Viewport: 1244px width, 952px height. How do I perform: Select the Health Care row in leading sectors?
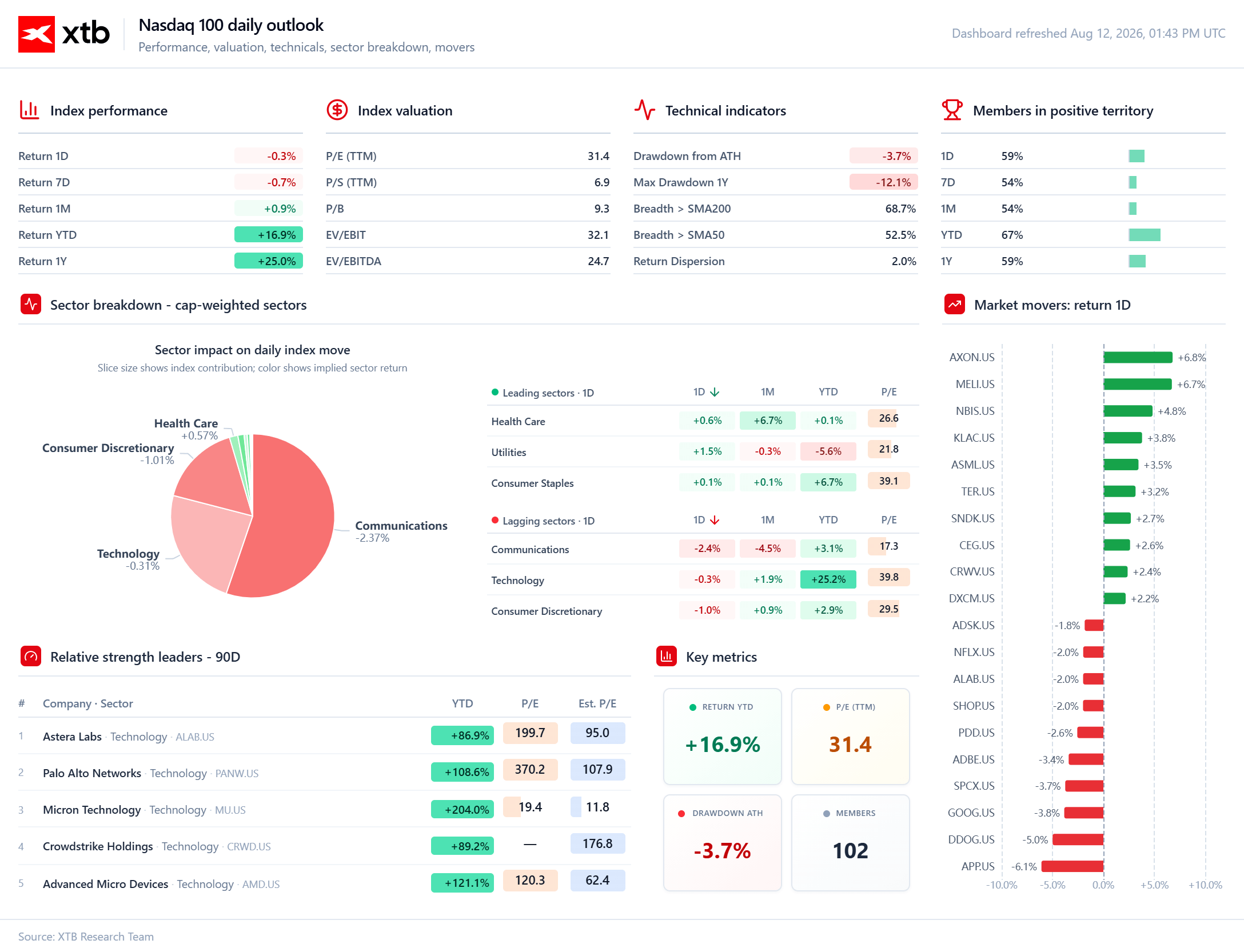(703, 421)
